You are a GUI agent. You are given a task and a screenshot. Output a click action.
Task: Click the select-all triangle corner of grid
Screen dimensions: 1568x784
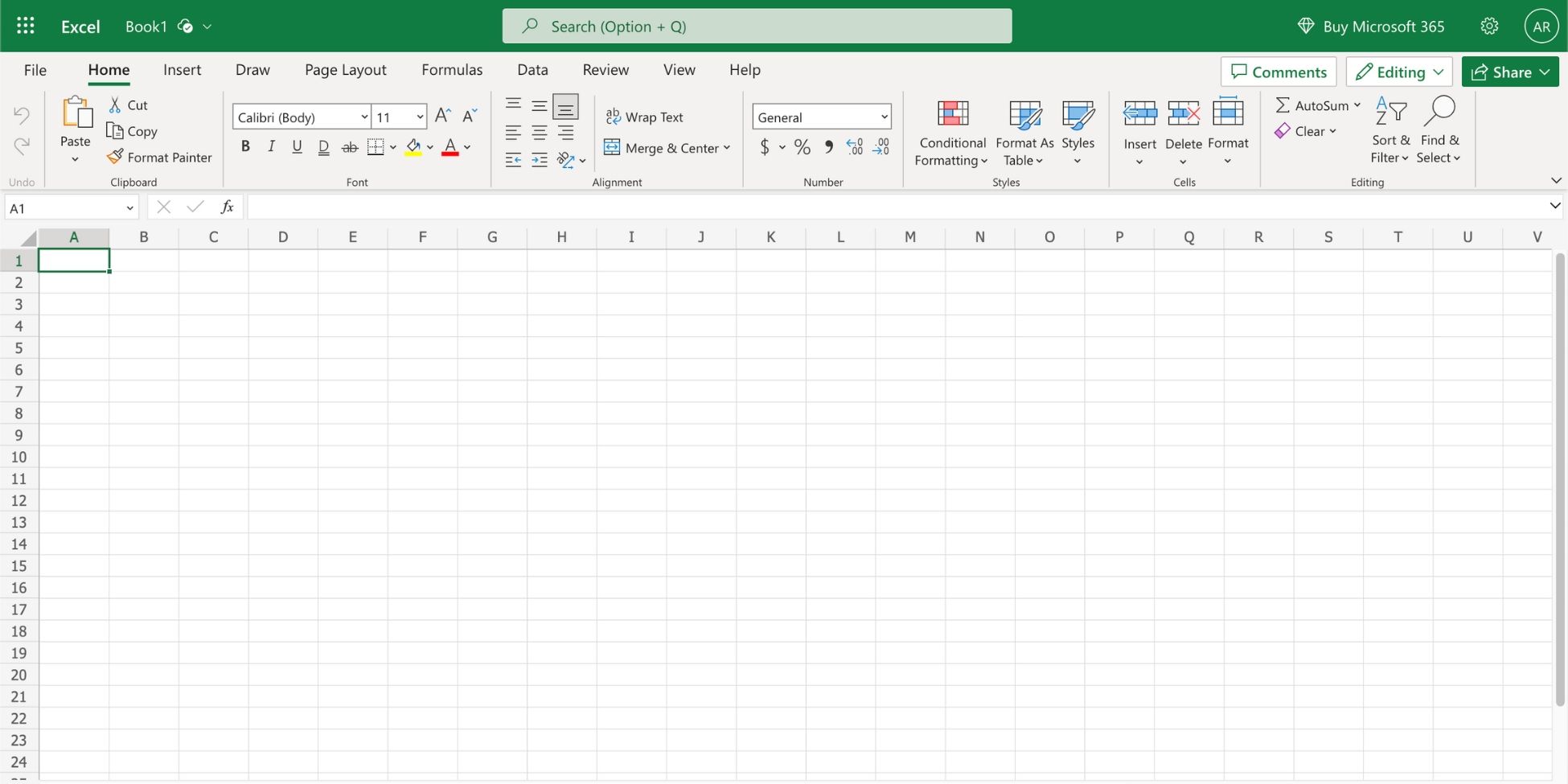point(29,238)
